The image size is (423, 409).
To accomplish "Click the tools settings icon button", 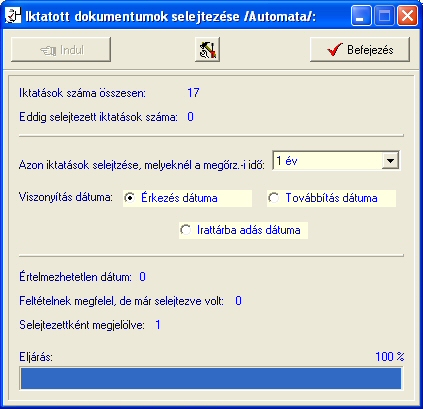I will pyautogui.click(x=207, y=50).
